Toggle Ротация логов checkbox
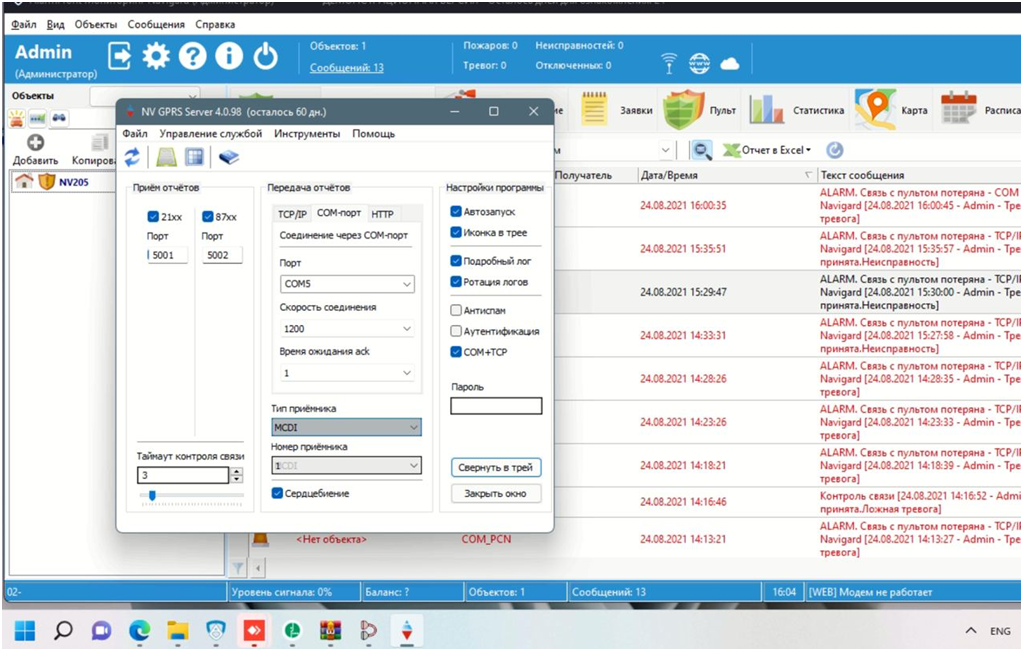Viewport: 1023px width, 651px height. click(x=456, y=282)
